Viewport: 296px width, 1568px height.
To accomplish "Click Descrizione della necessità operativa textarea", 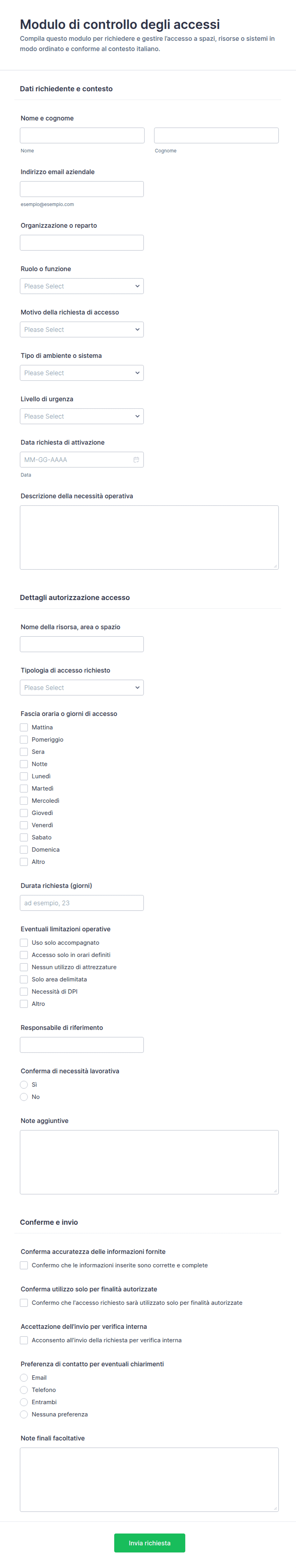I will click(149, 538).
